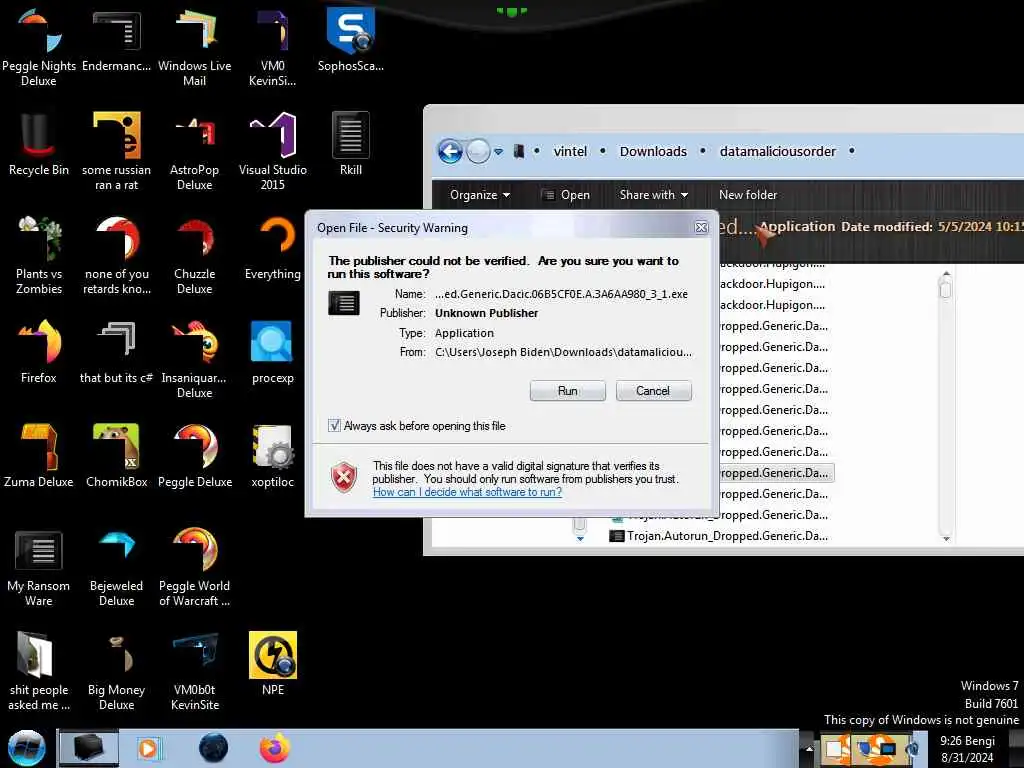Select the VM0 KevinSi... desktop icon
1024x768 pixels.
pyautogui.click(x=272, y=48)
